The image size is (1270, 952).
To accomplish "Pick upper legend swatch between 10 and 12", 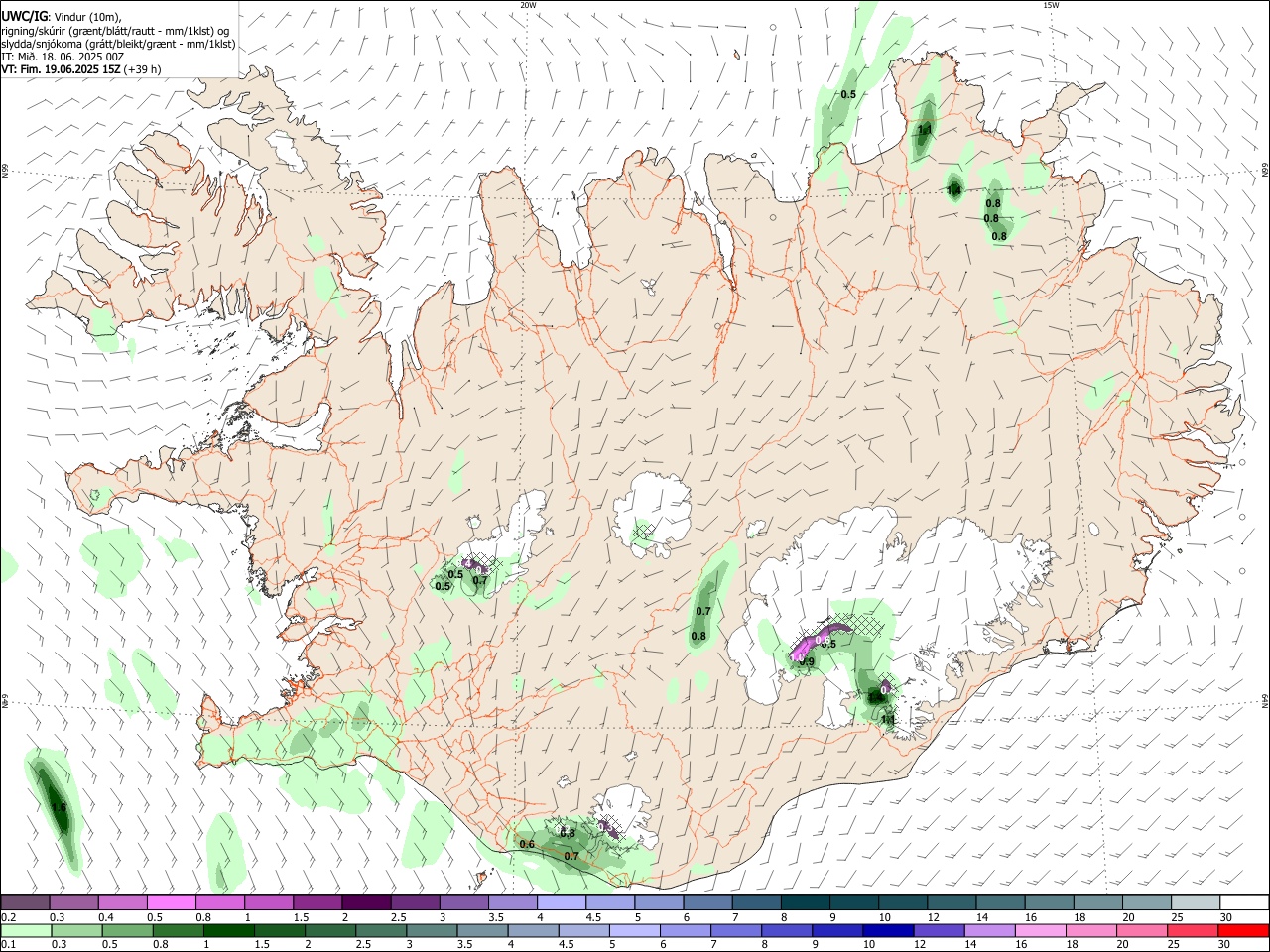I will click(904, 902).
